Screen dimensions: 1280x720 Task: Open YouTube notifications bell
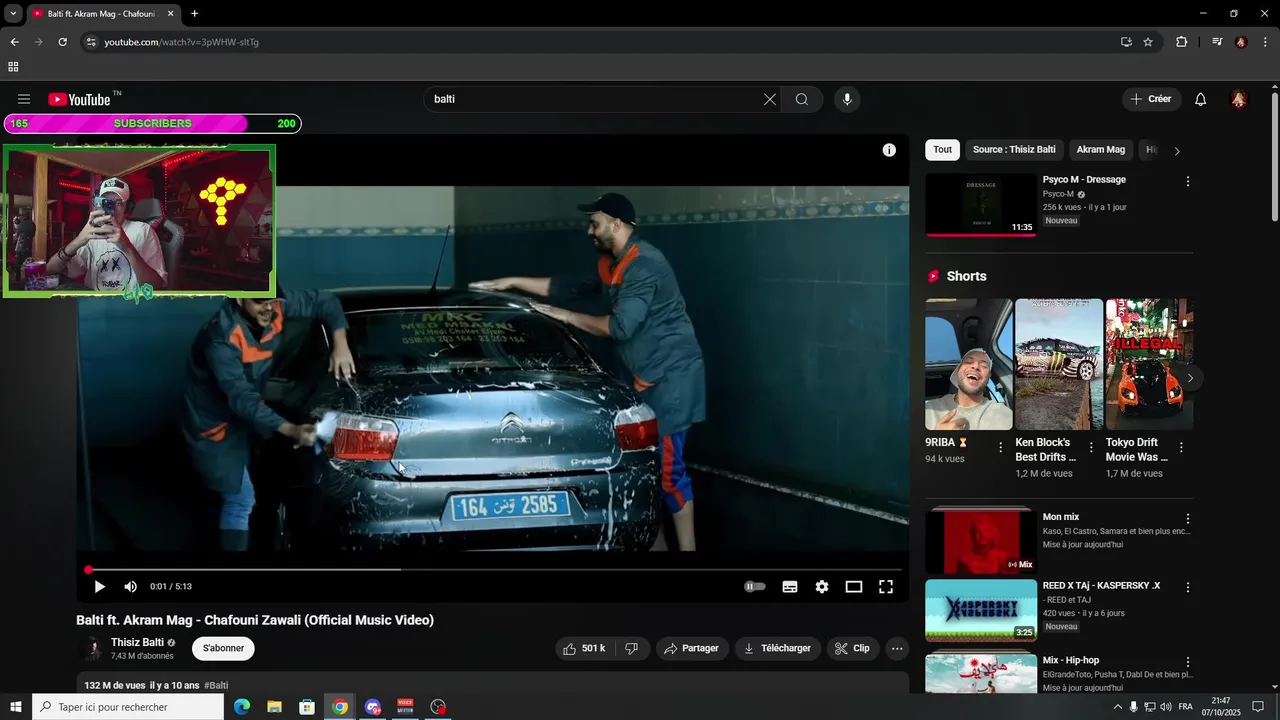pyautogui.click(x=1201, y=99)
